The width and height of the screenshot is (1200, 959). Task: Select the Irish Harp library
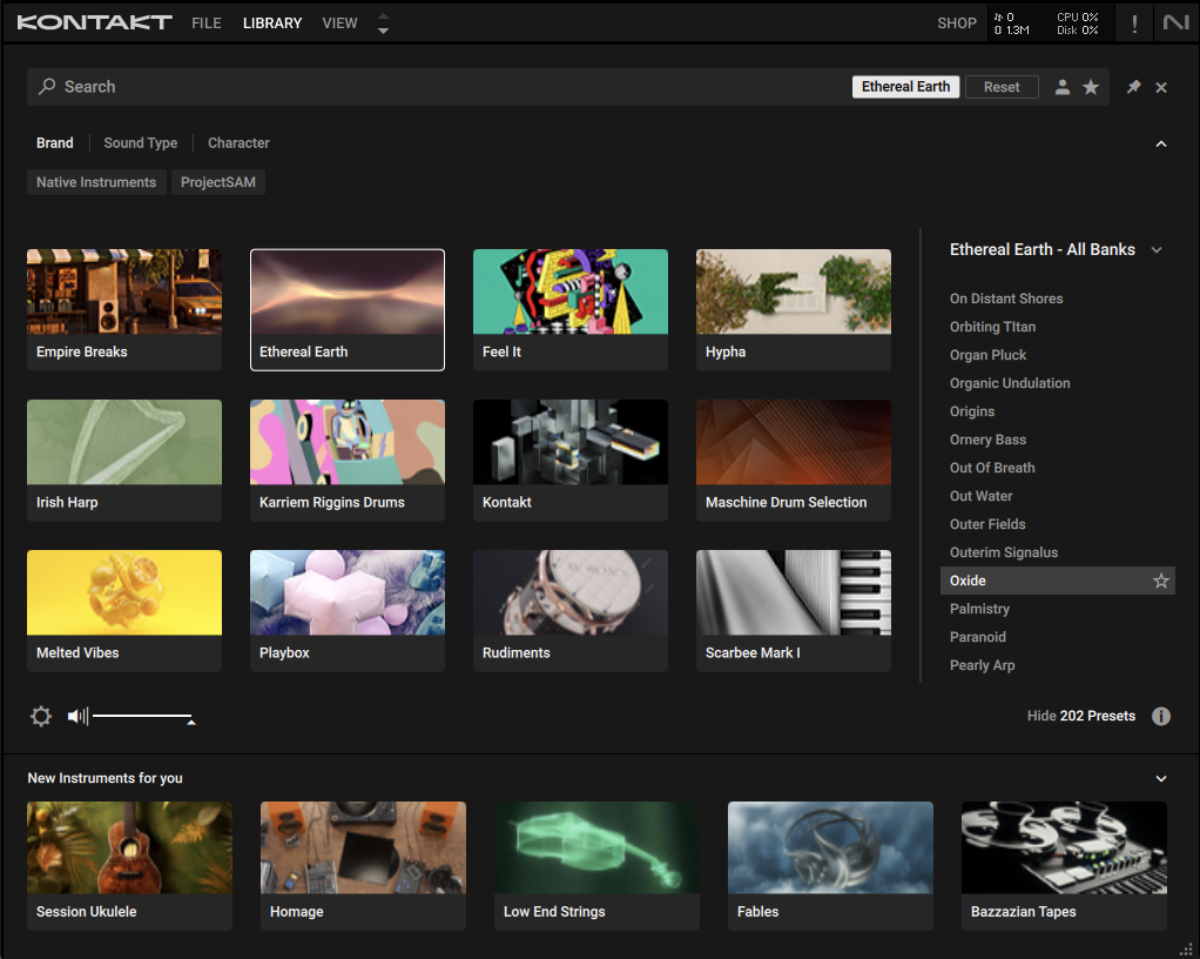[x=125, y=460]
